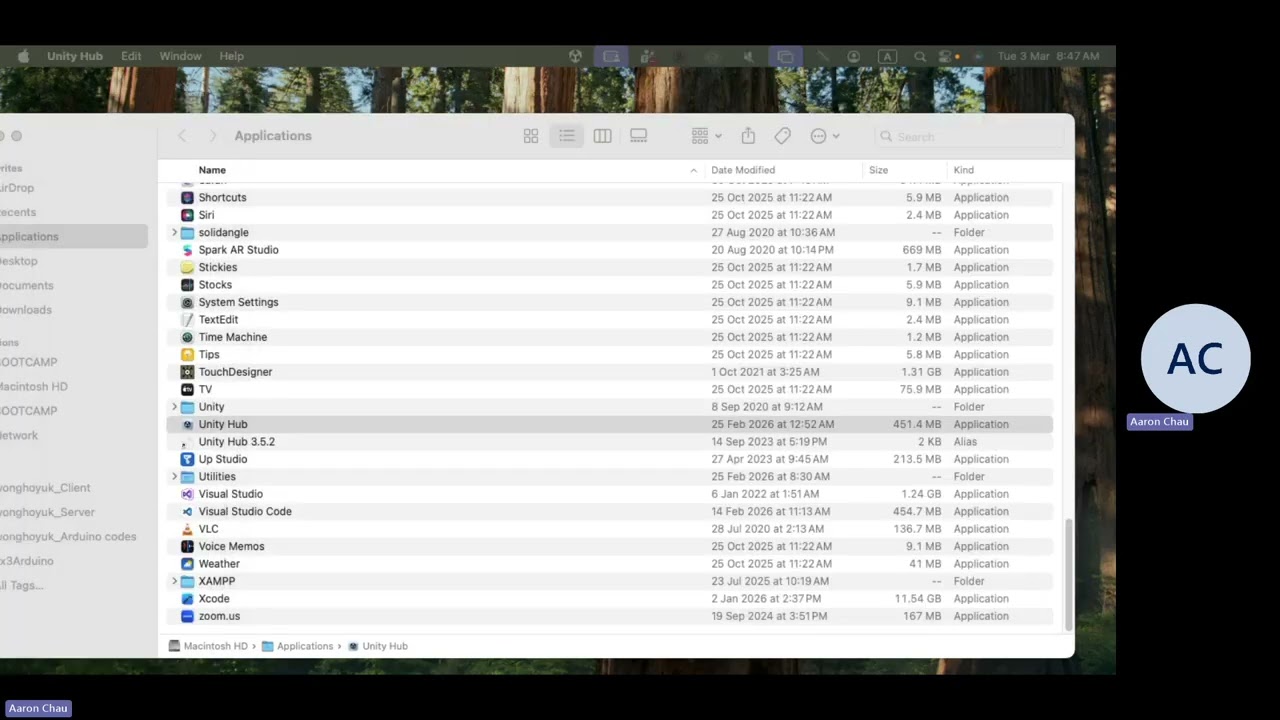Click Macintosh HD in the path bar

(208, 646)
